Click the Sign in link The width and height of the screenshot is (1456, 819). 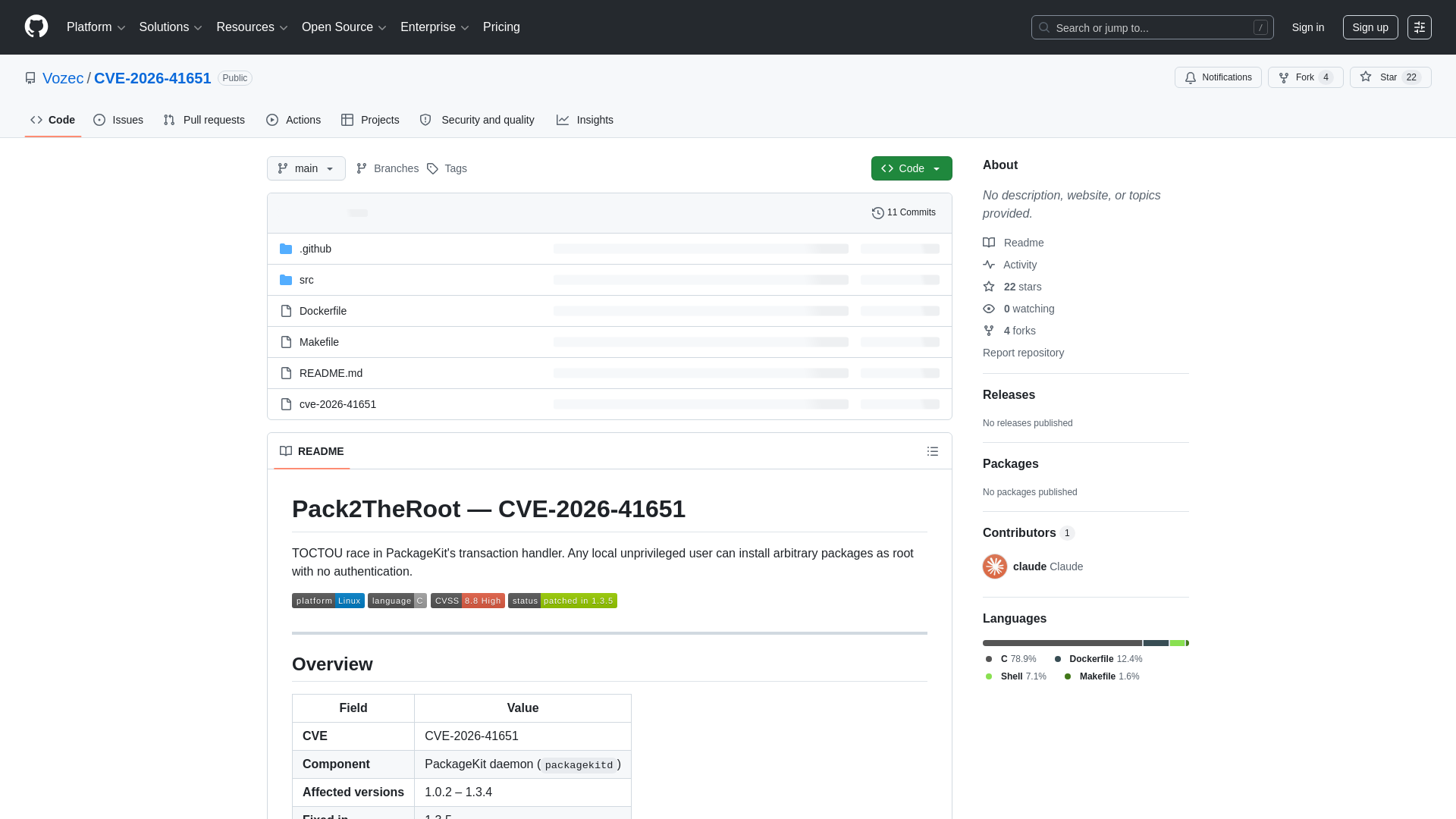1308,27
